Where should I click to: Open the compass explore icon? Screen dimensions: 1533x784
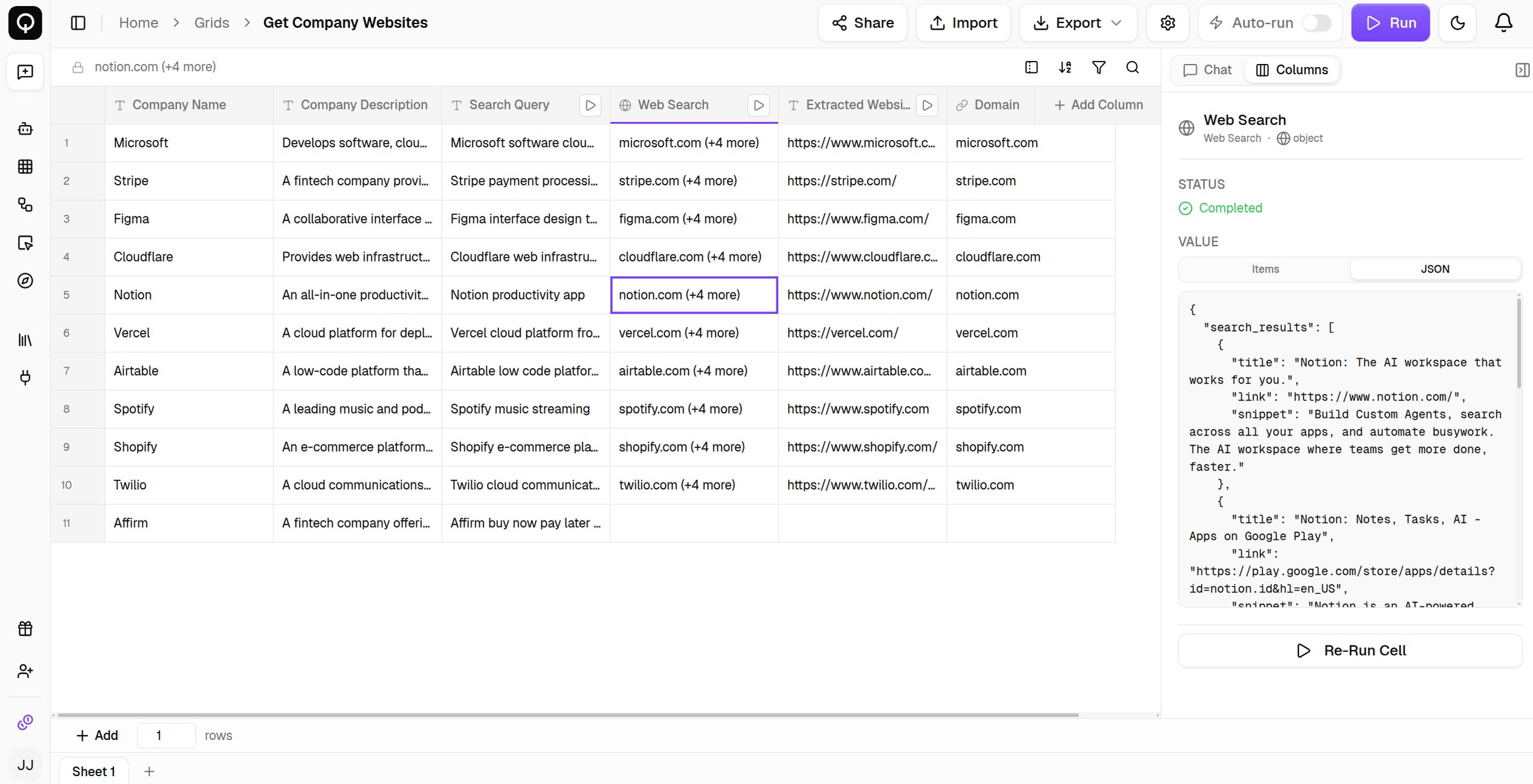click(25, 281)
